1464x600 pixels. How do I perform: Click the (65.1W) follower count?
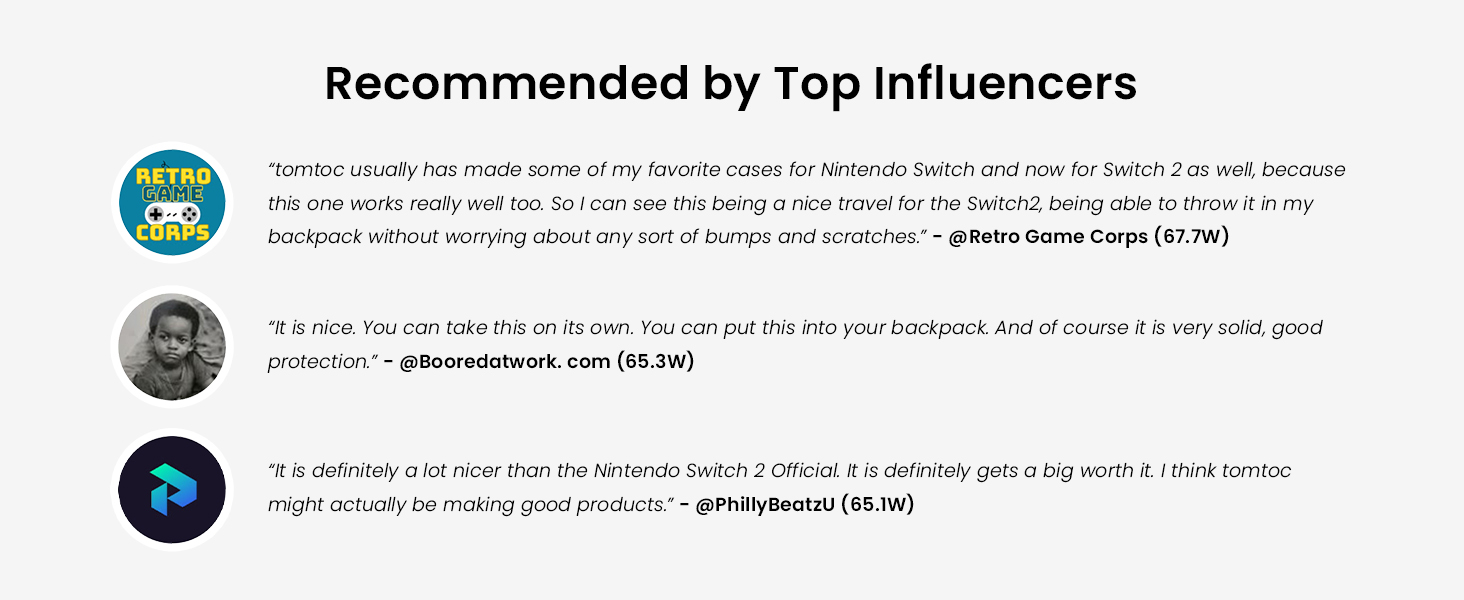coord(877,505)
